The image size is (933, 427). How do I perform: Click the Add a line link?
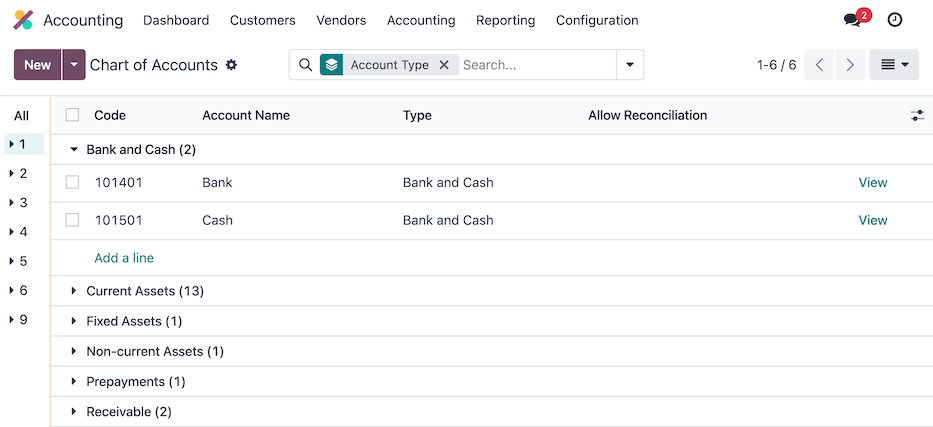[124, 258]
